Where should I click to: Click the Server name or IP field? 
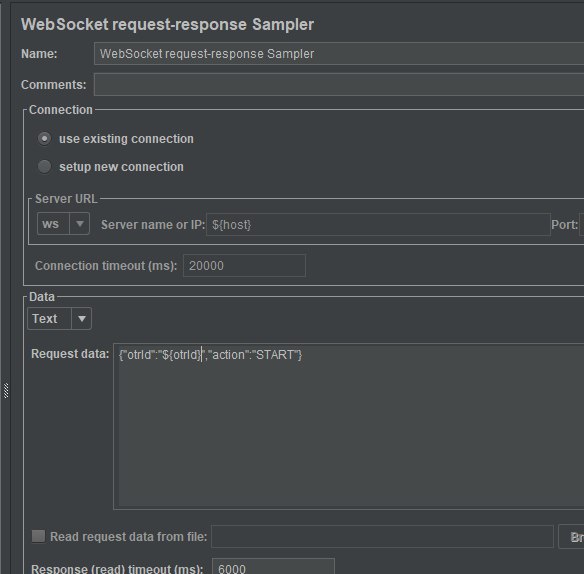point(378,225)
